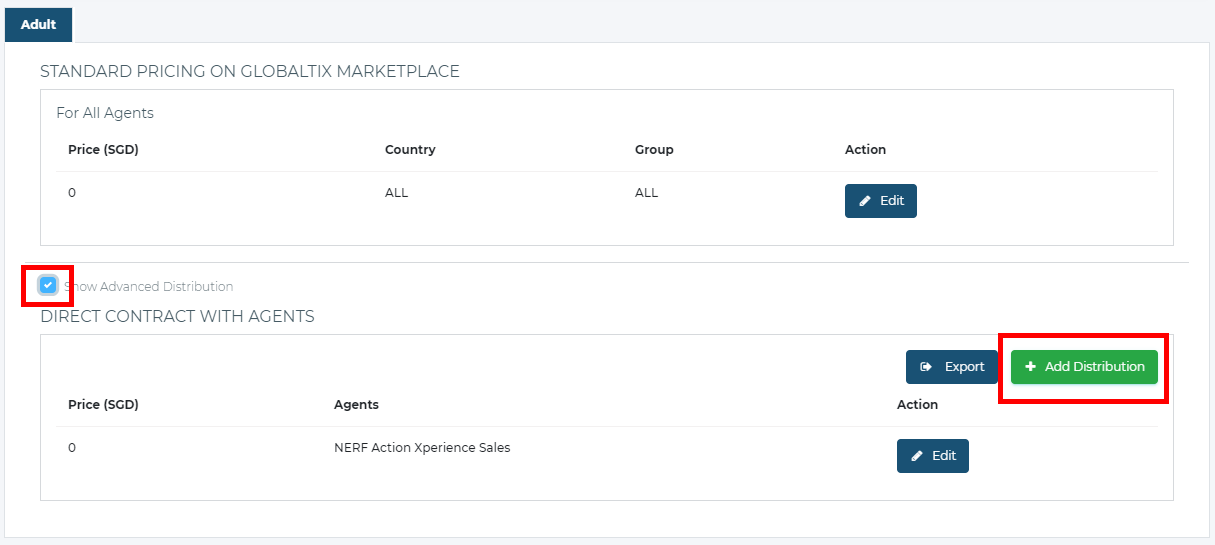Image resolution: width=1215 pixels, height=545 pixels.
Task: Click the ALL value under Group
Action: coord(646,193)
